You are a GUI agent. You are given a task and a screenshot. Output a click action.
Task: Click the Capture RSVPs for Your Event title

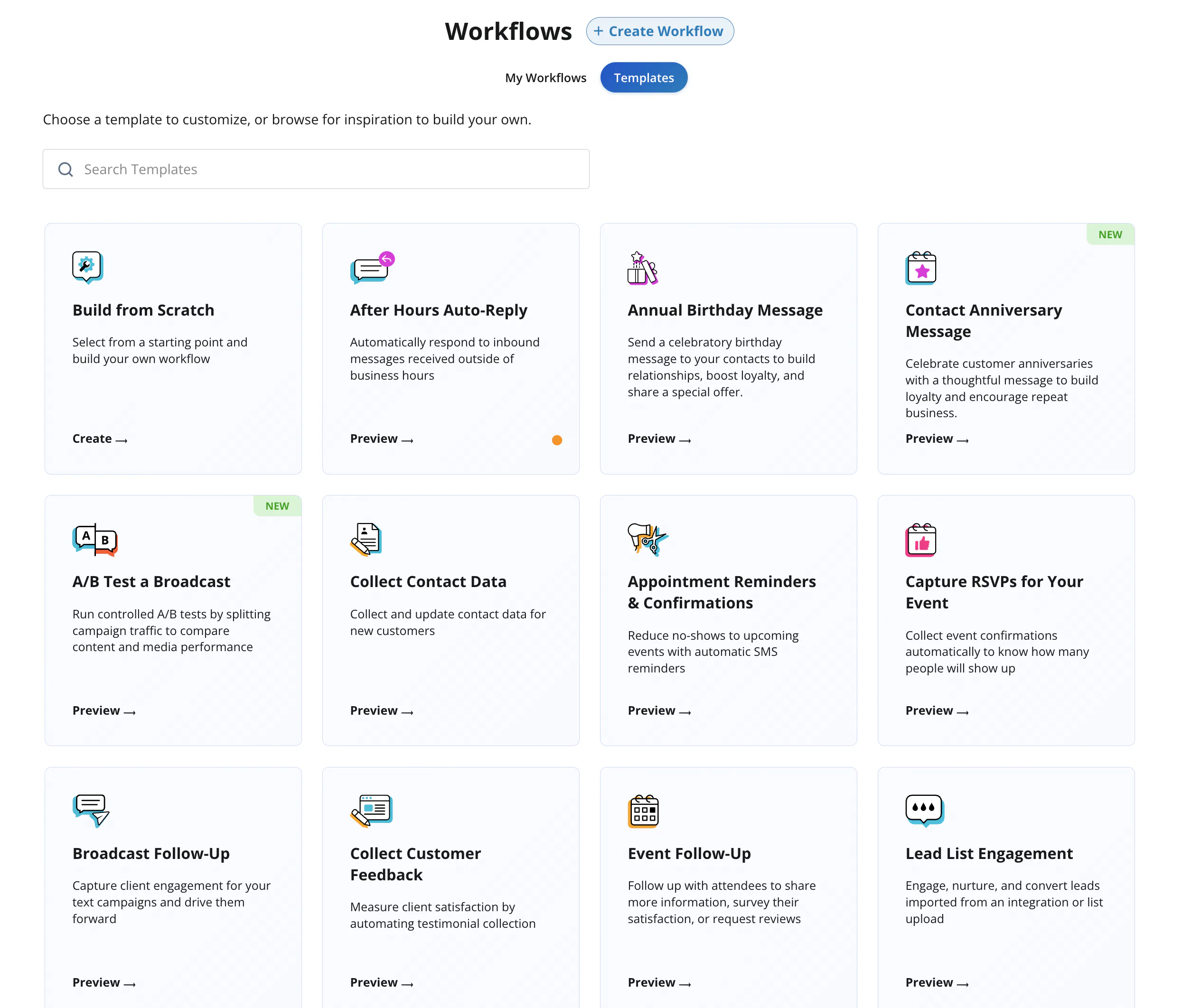994,593
